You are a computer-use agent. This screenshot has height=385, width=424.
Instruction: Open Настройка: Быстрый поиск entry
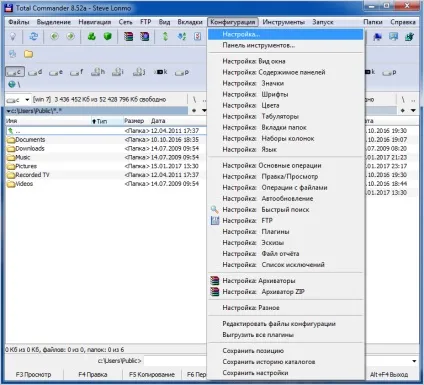[285, 210]
